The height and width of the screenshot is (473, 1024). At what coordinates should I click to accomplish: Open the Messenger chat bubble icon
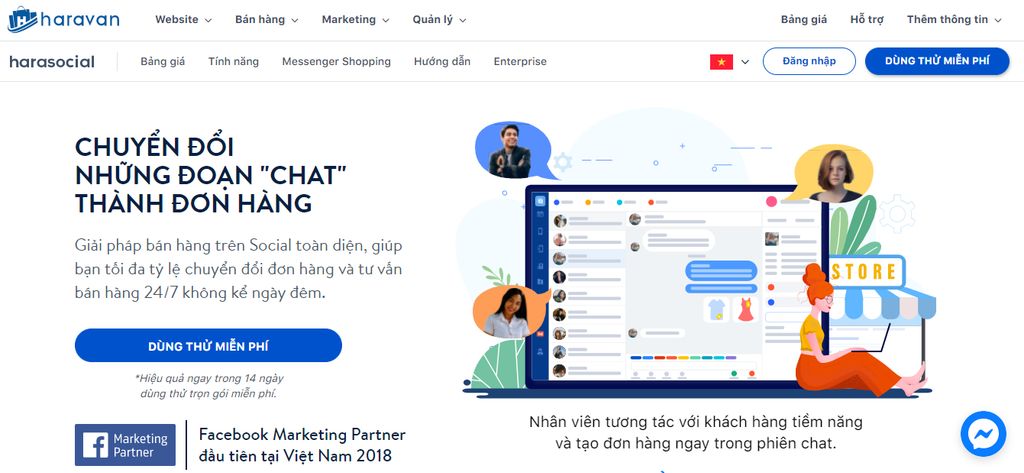coord(983,433)
